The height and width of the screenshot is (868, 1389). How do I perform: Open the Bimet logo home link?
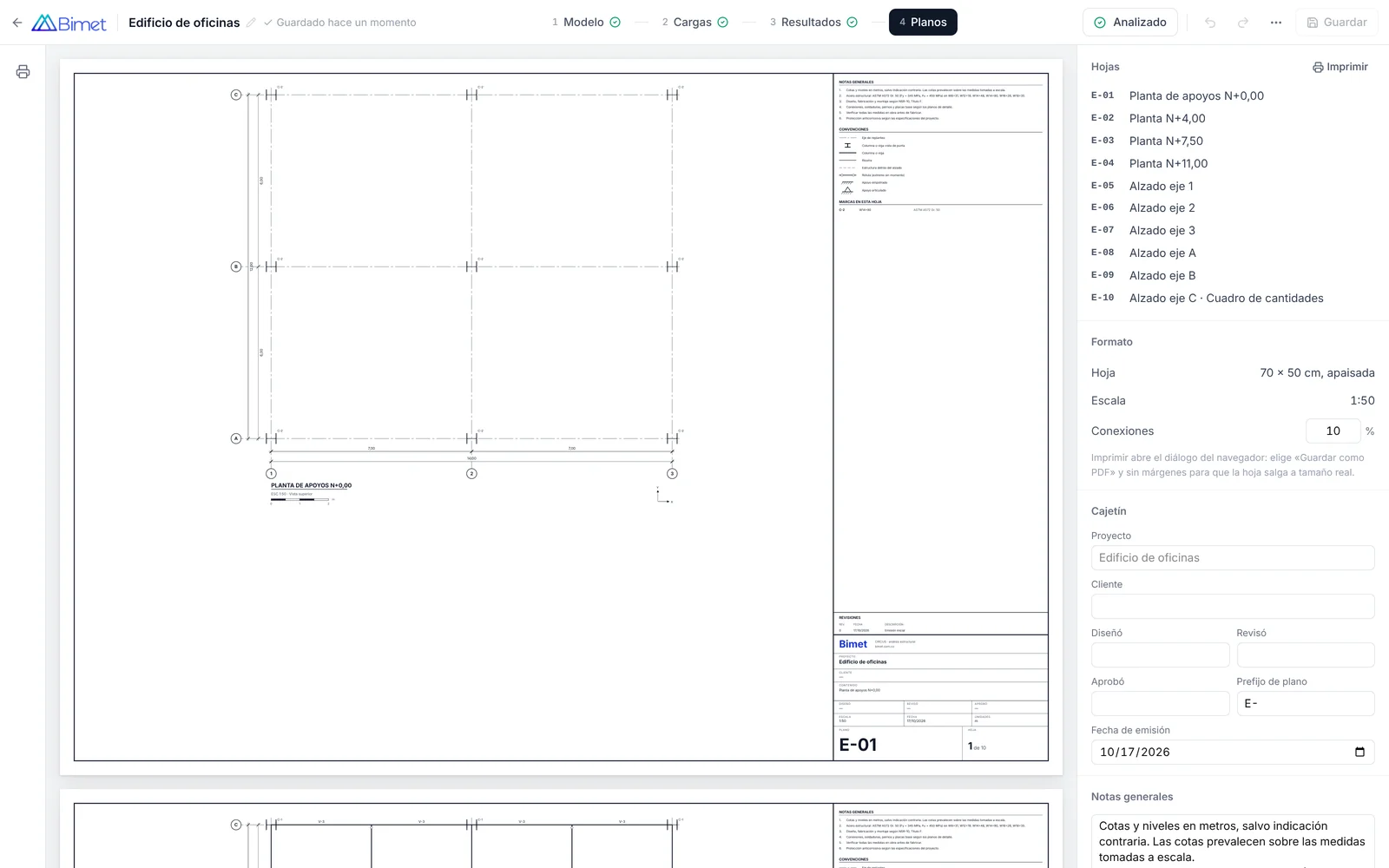click(69, 23)
